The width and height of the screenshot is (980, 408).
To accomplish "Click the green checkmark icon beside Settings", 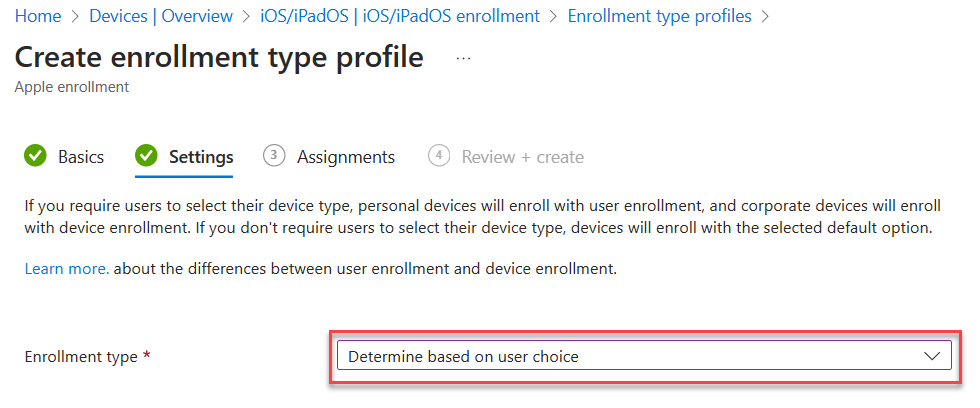I will 147,156.
